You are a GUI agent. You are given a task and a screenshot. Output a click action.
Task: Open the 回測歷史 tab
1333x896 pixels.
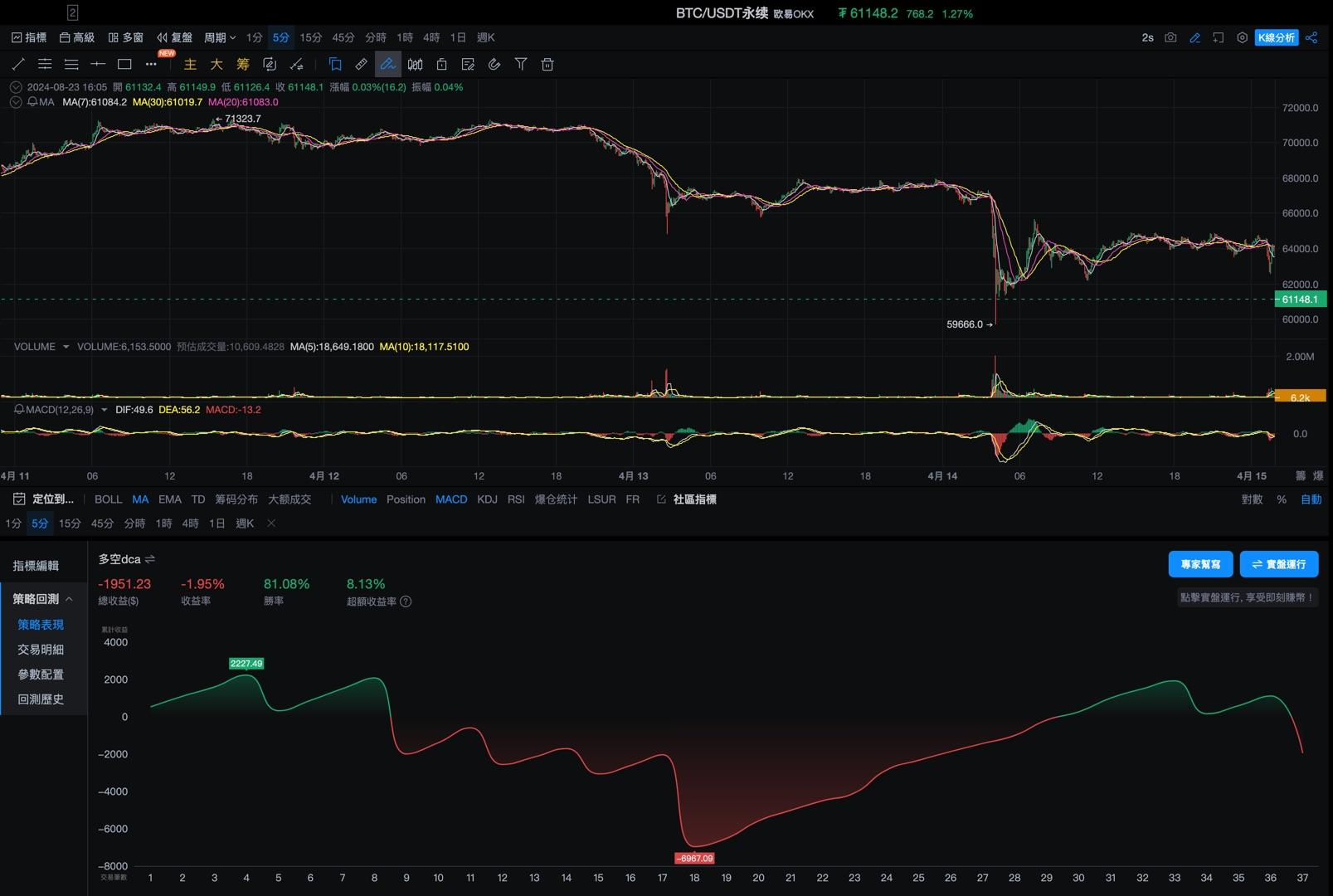click(41, 699)
